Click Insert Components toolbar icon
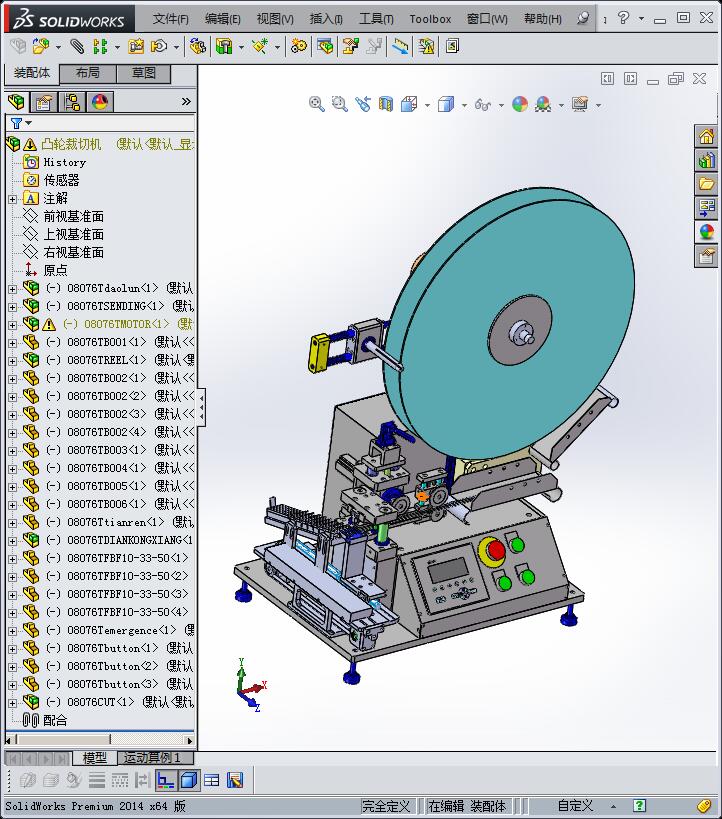The image size is (722, 819). tap(41, 46)
